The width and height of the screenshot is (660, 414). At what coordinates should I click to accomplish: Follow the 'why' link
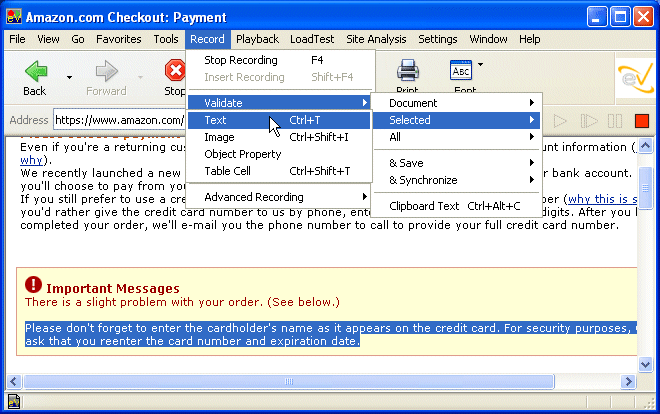pos(31,160)
